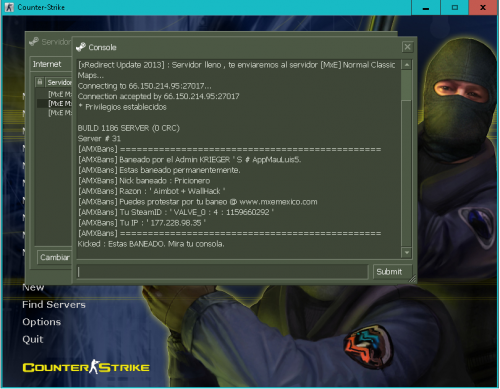This screenshot has width=500, height=389.
Task: Click the Console resize grip corner
Action: [x=413, y=279]
